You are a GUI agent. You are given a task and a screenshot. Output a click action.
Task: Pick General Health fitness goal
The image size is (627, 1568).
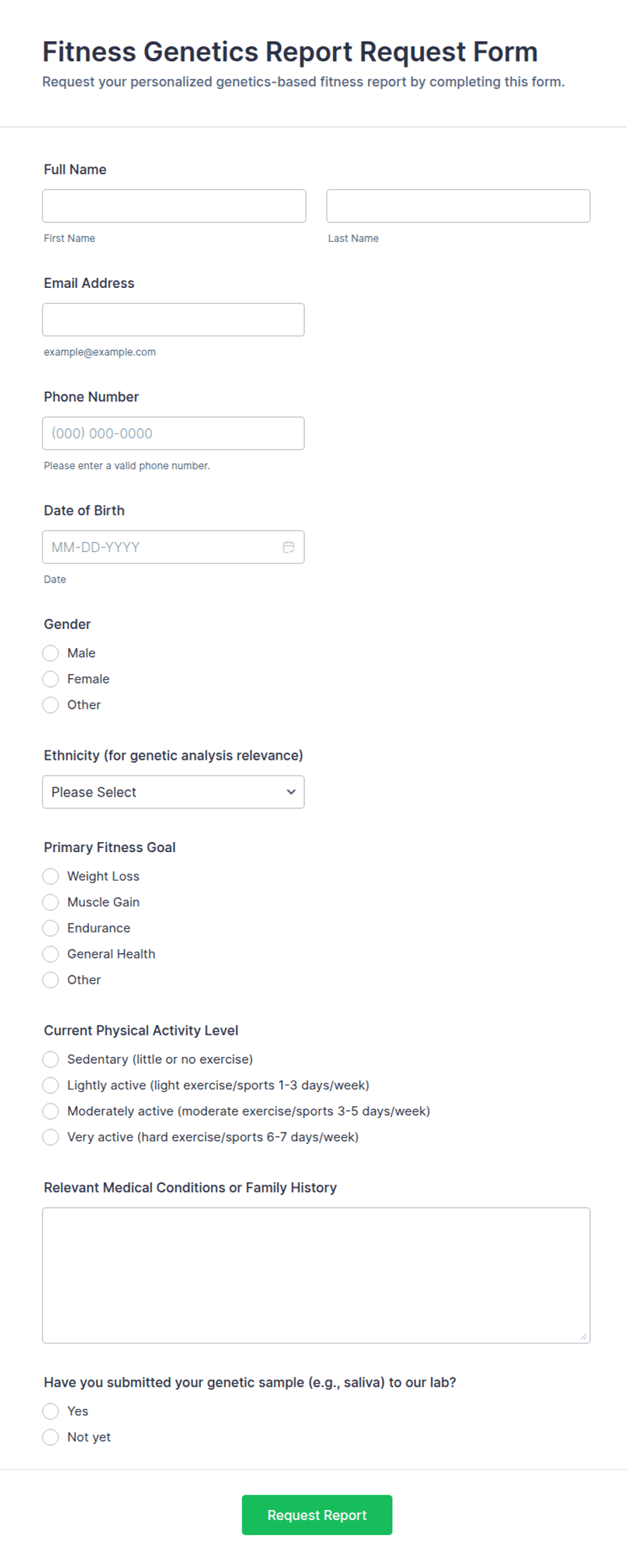click(51, 953)
